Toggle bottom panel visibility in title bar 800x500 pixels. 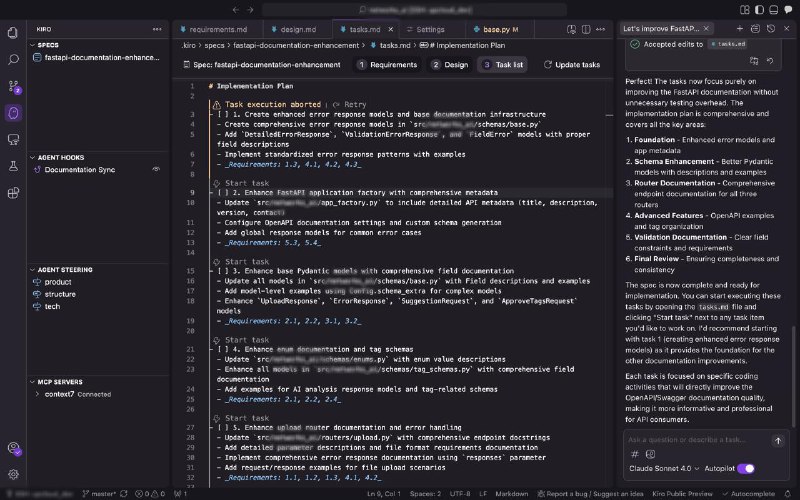point(773,10)
